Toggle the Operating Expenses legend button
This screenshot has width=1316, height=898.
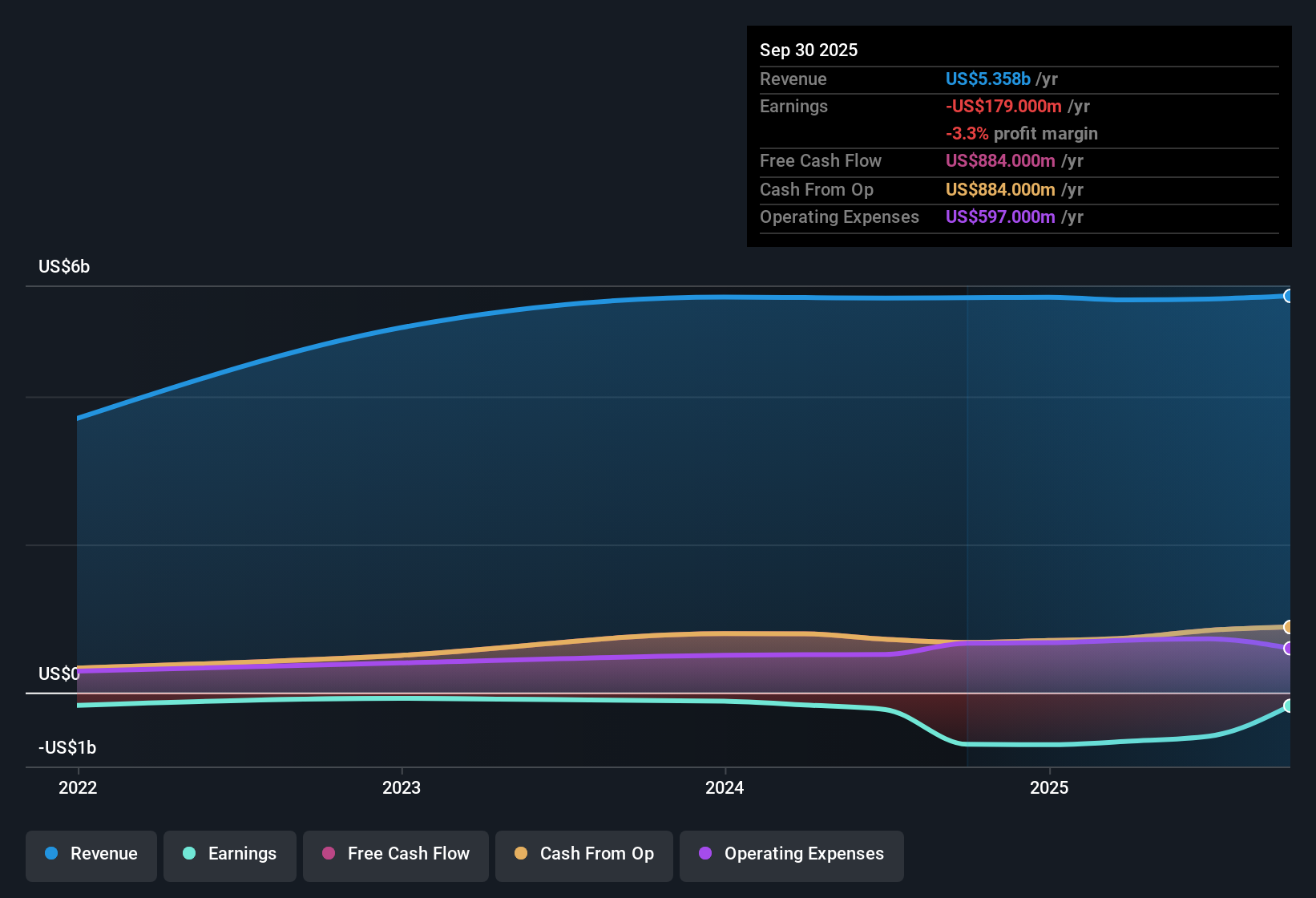(x=792, y=856)
